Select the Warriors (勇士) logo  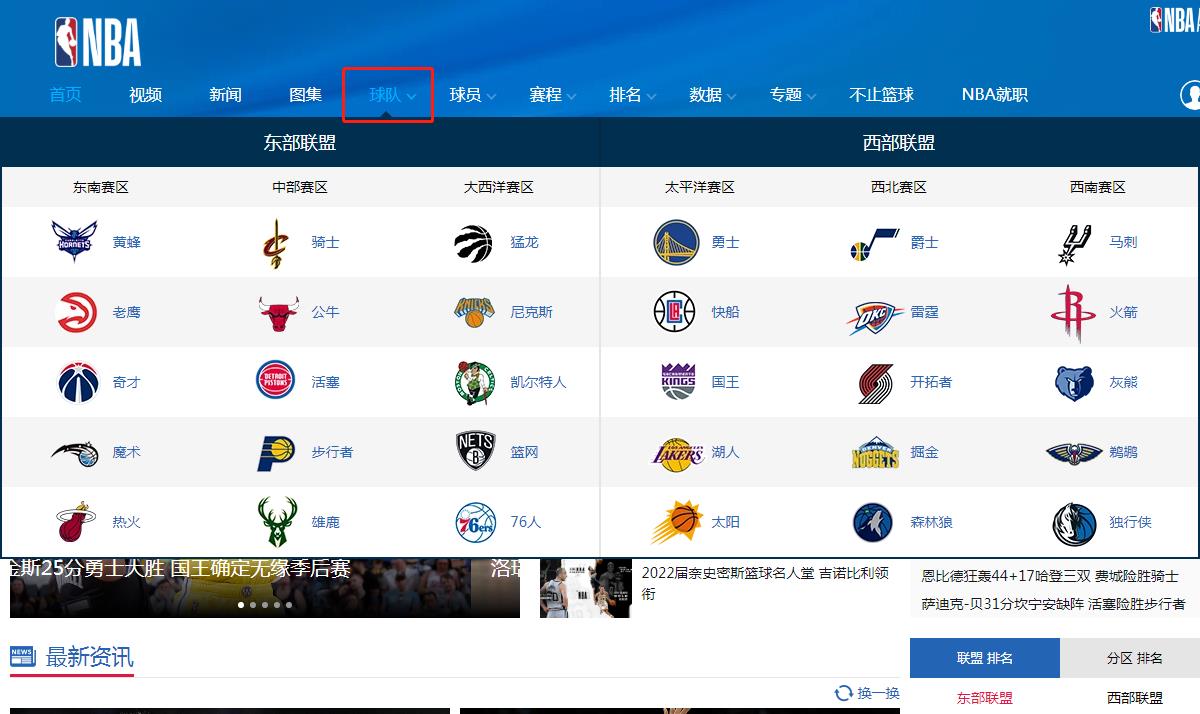(x=677, y=242)
